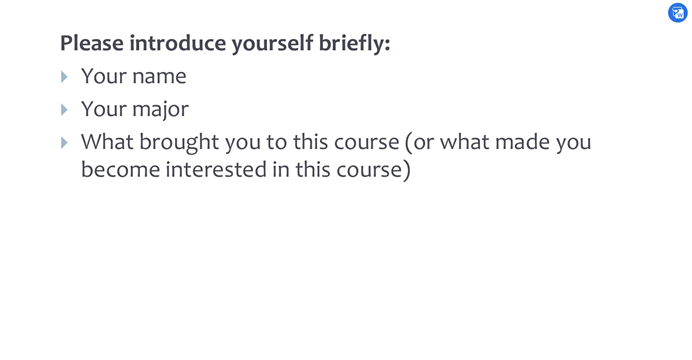Click the opening parenthesis before or
This screenshot has width=692, height=360.
click(x=408, y=142)
